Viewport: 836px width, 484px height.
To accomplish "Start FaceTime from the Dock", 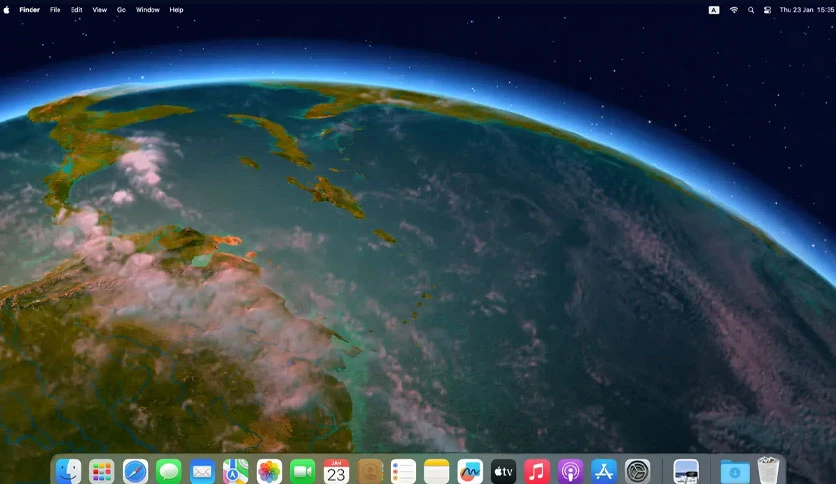I will point(303,472).
